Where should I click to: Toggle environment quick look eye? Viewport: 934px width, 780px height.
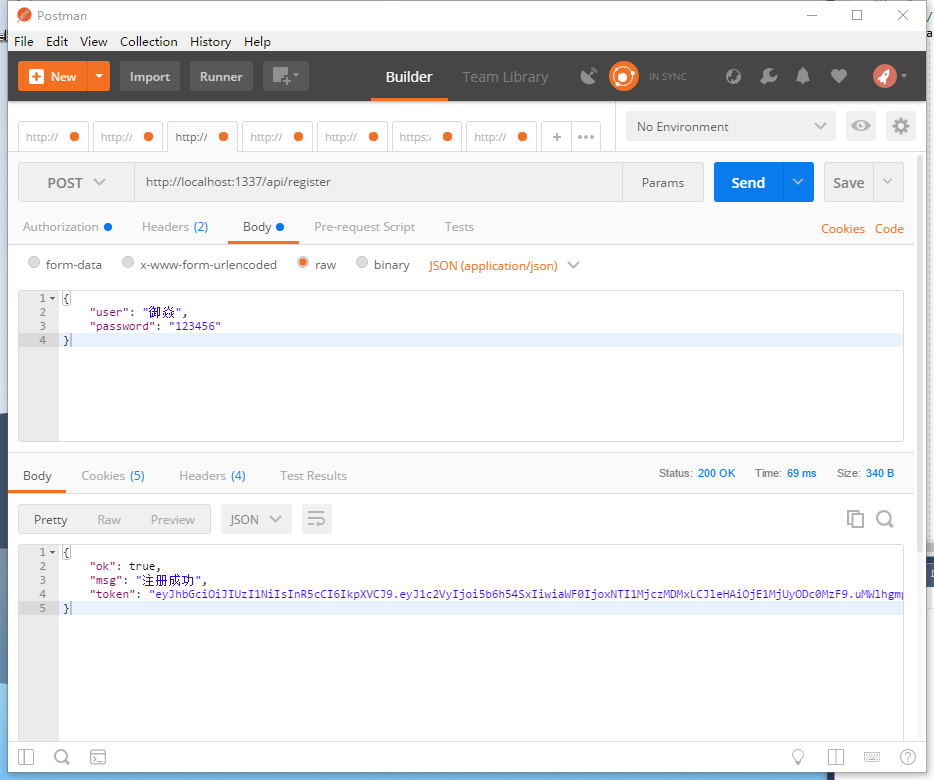[860, 126]
